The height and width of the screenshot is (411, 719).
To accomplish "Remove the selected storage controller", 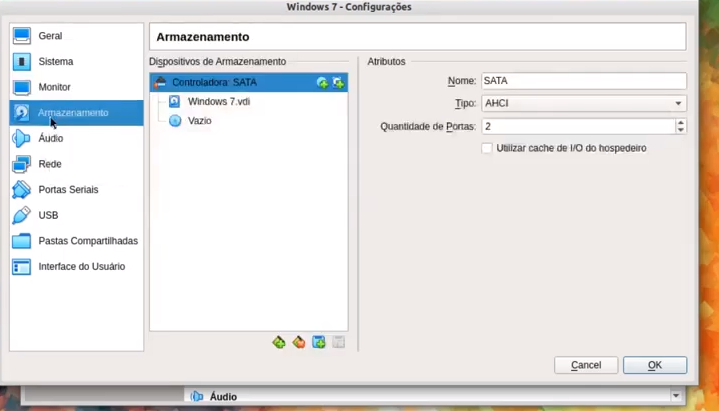I will 299,342.
